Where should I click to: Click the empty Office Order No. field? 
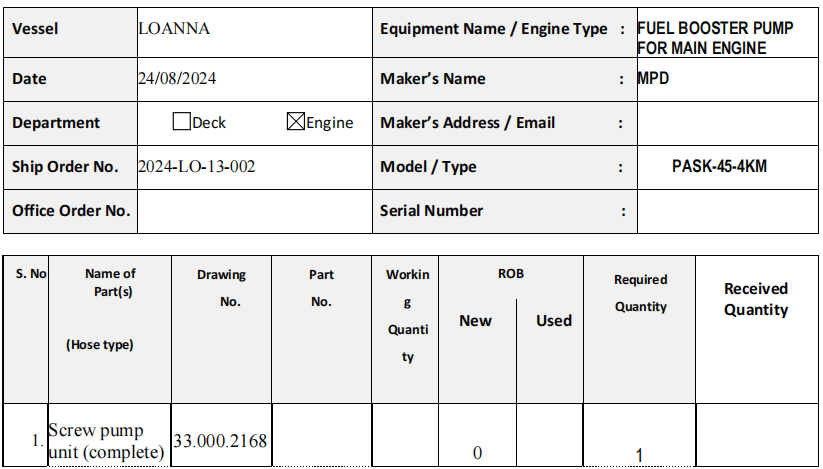[x=254, y=211]
